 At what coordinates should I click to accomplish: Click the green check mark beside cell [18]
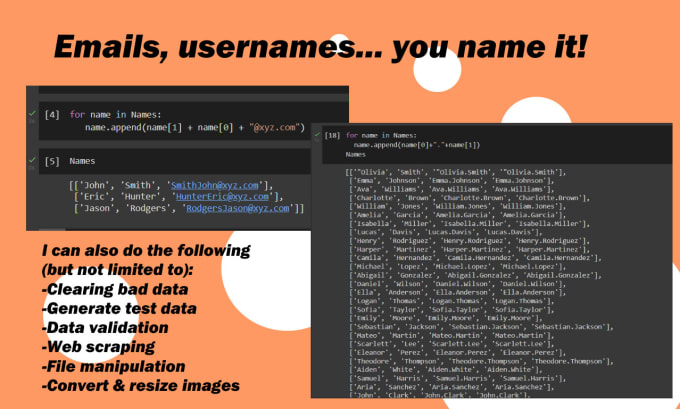[317, 135]
